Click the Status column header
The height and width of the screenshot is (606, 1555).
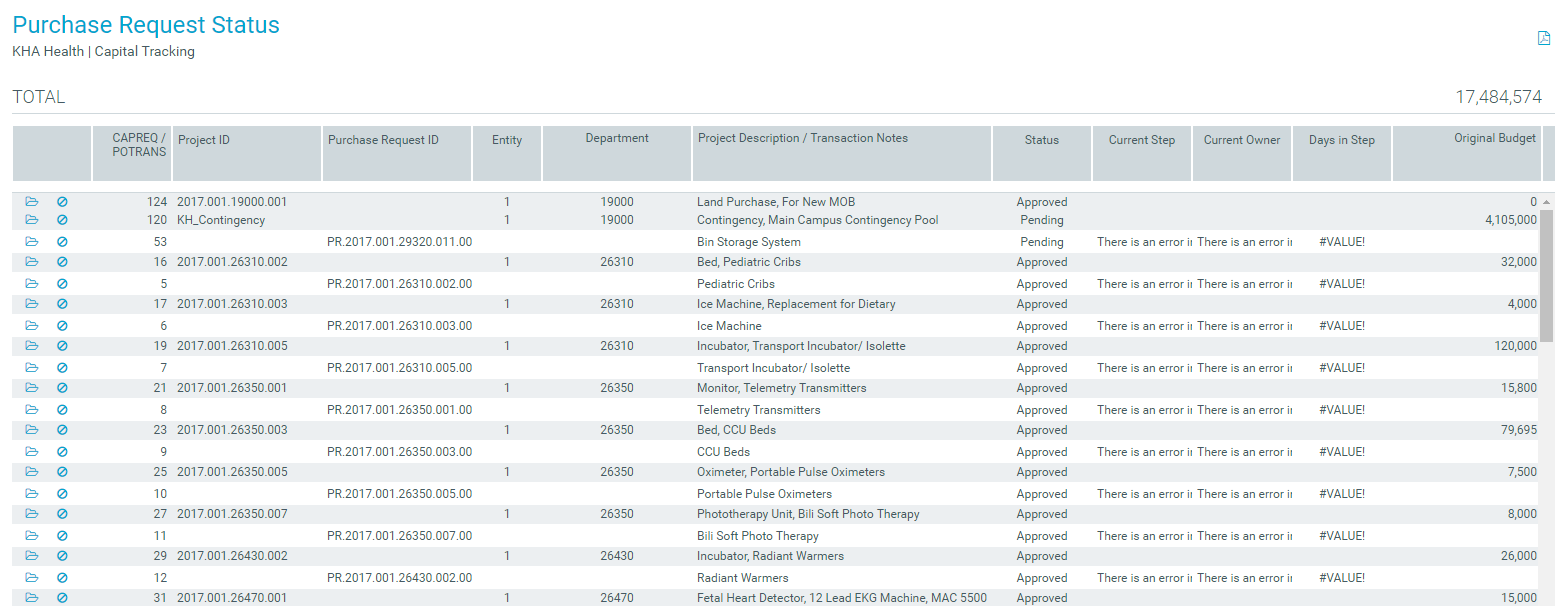pyautogui.click(x=1042, y=153)
